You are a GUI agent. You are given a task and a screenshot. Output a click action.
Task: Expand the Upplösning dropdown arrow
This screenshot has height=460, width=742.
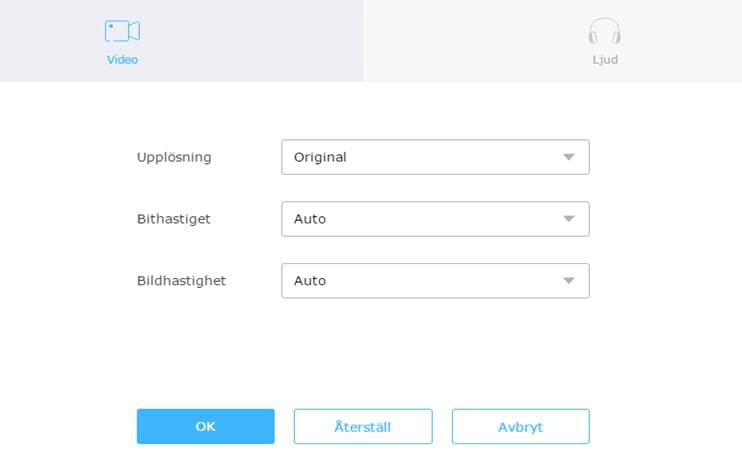(569, 157)
